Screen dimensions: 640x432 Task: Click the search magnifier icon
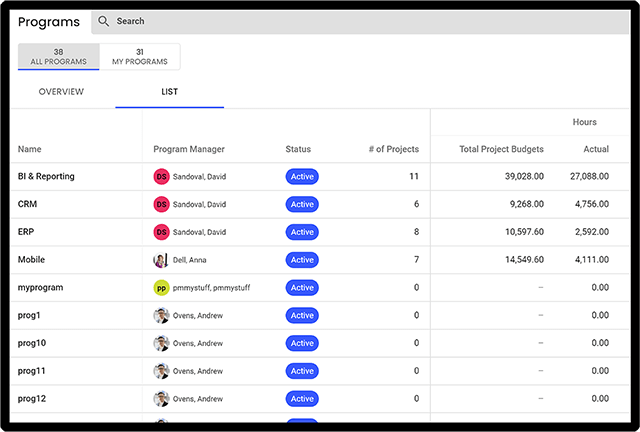104,21
